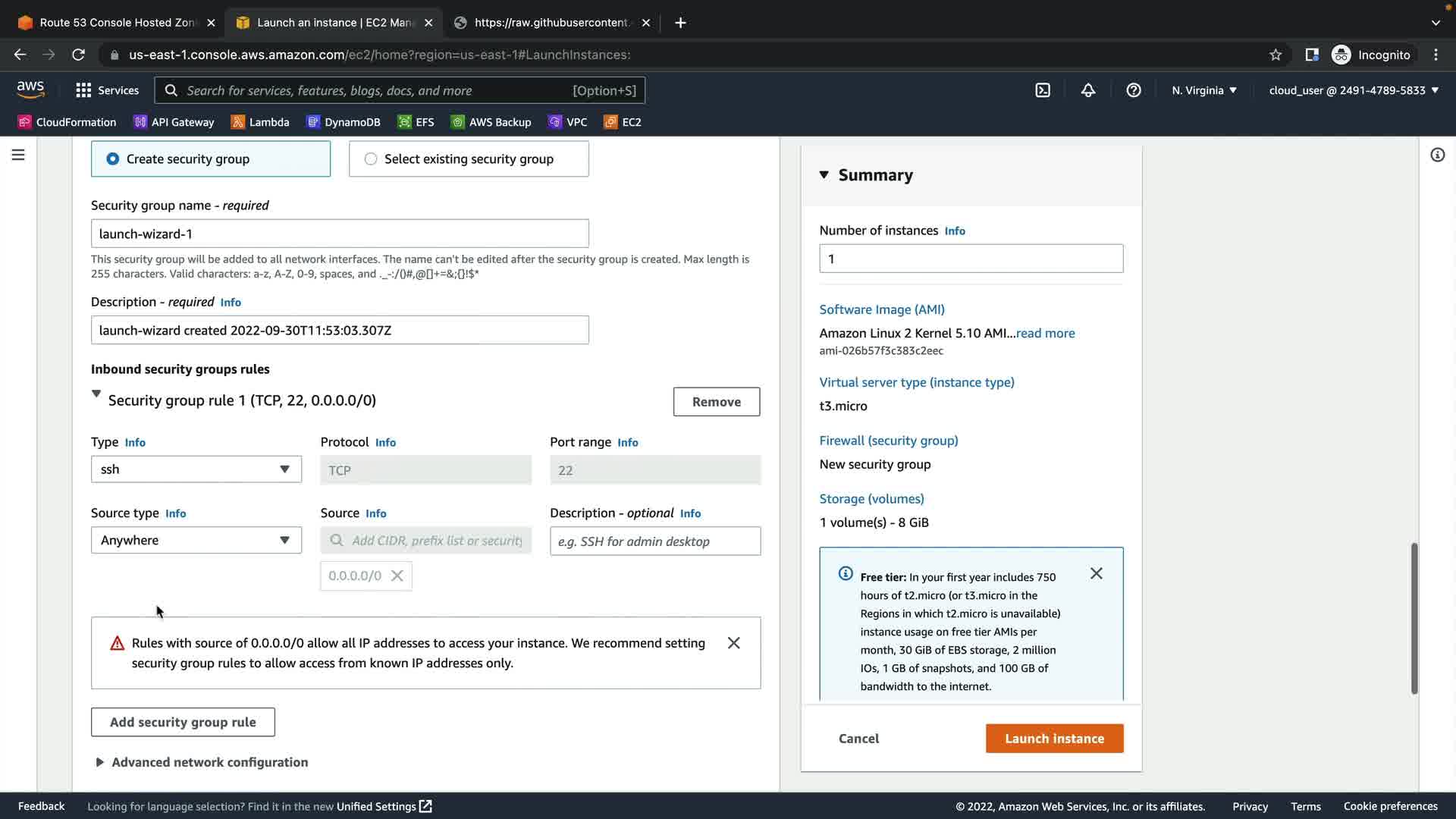1456x819 pixels.
Task: Click the Launch instance button
Action: [x=1054, y=739]
